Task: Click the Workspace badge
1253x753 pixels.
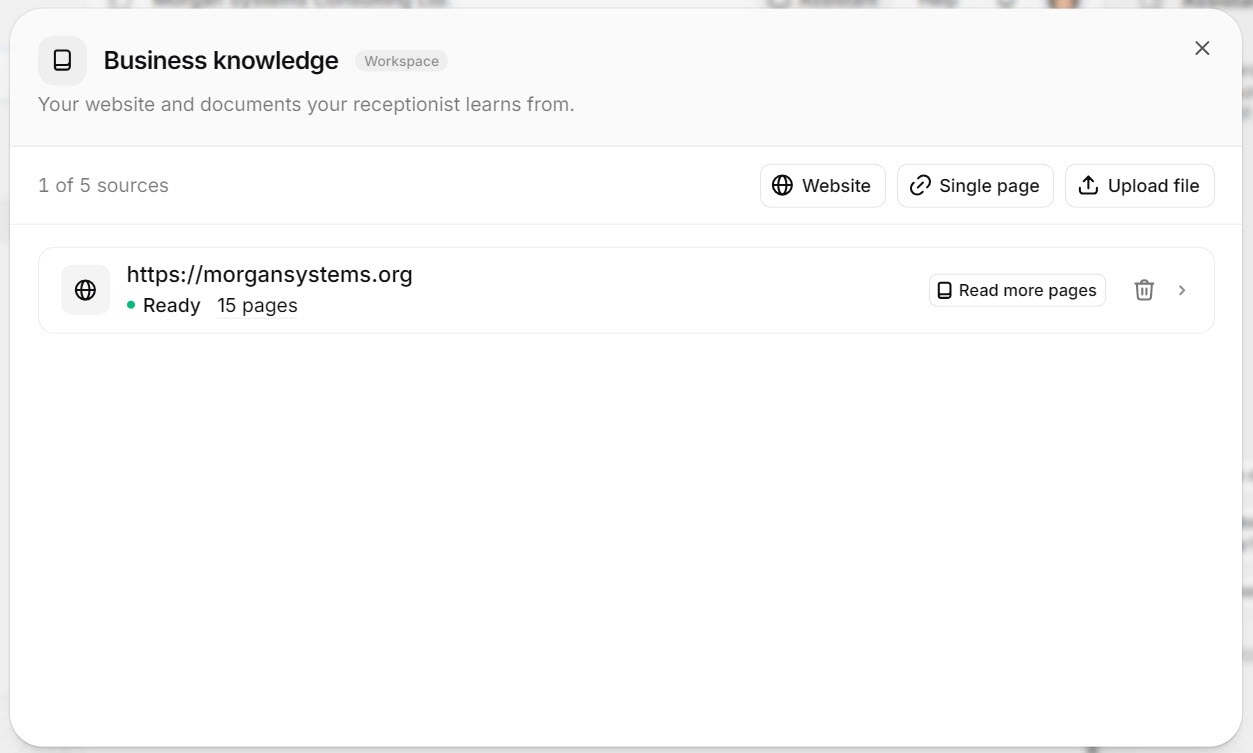Action: click(x=401, y=61)
